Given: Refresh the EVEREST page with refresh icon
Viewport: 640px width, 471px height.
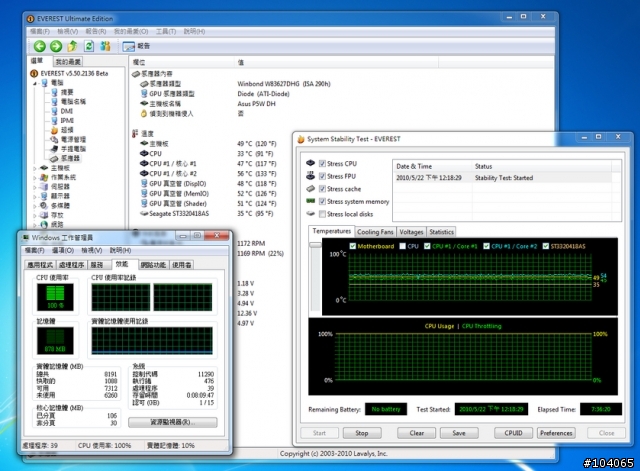Looking at the screenshot, I should (89, 46).
